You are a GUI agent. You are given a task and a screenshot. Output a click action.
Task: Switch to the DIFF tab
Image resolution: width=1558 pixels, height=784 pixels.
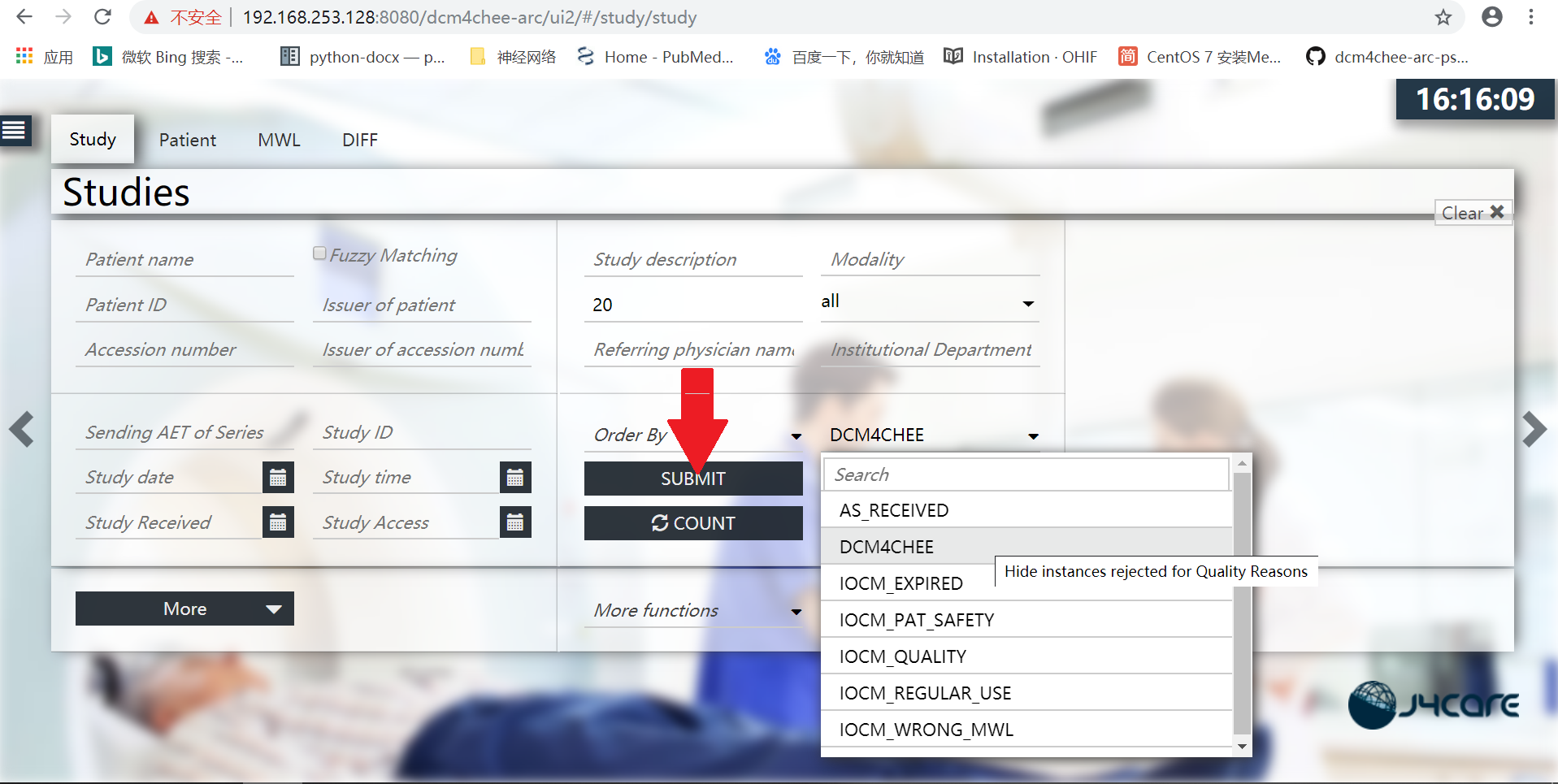pos(359,139)
